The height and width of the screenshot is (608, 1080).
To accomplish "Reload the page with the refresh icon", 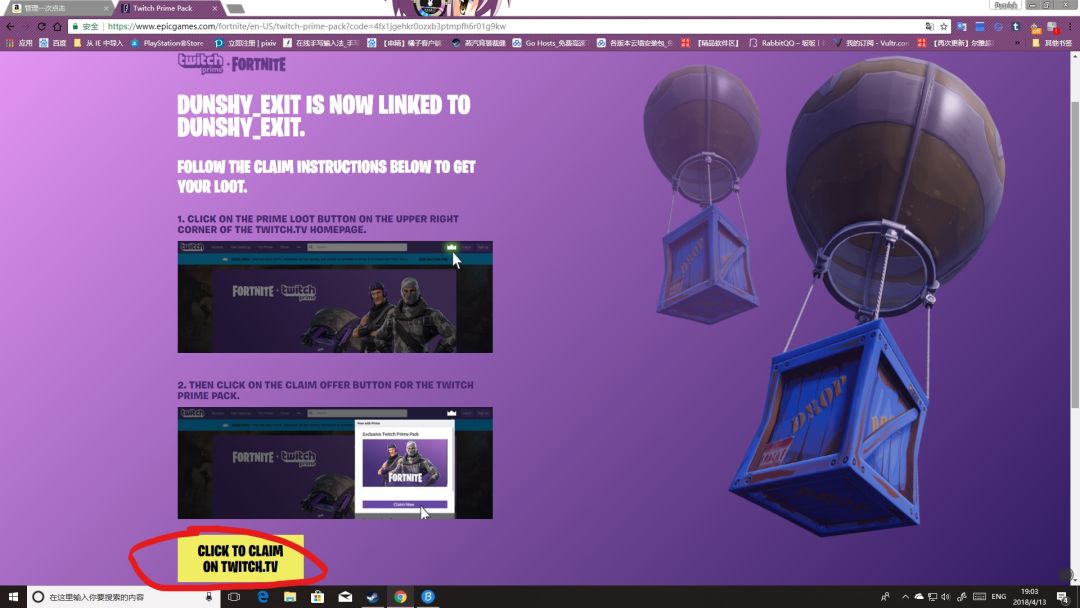I will coord(41,27).
